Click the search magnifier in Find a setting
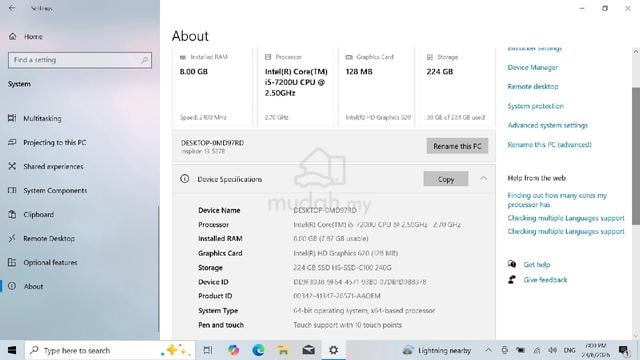This screenshot has width=640, height=360. (x=144, y=60)
